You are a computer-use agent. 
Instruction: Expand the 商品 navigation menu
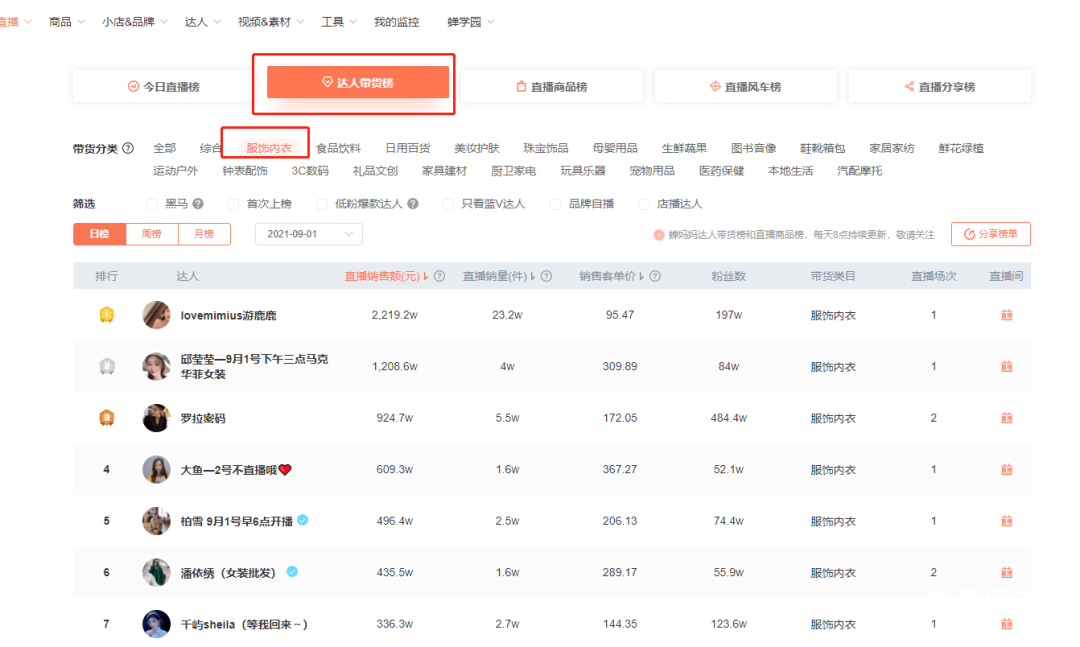point(66,22)
